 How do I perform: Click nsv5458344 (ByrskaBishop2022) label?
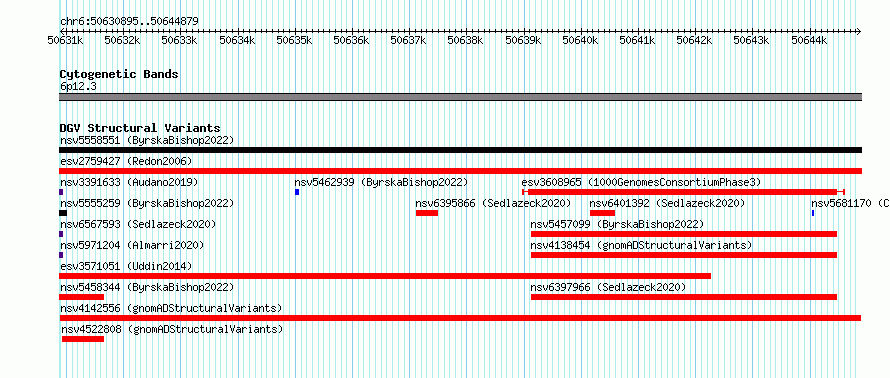(147, 287)
